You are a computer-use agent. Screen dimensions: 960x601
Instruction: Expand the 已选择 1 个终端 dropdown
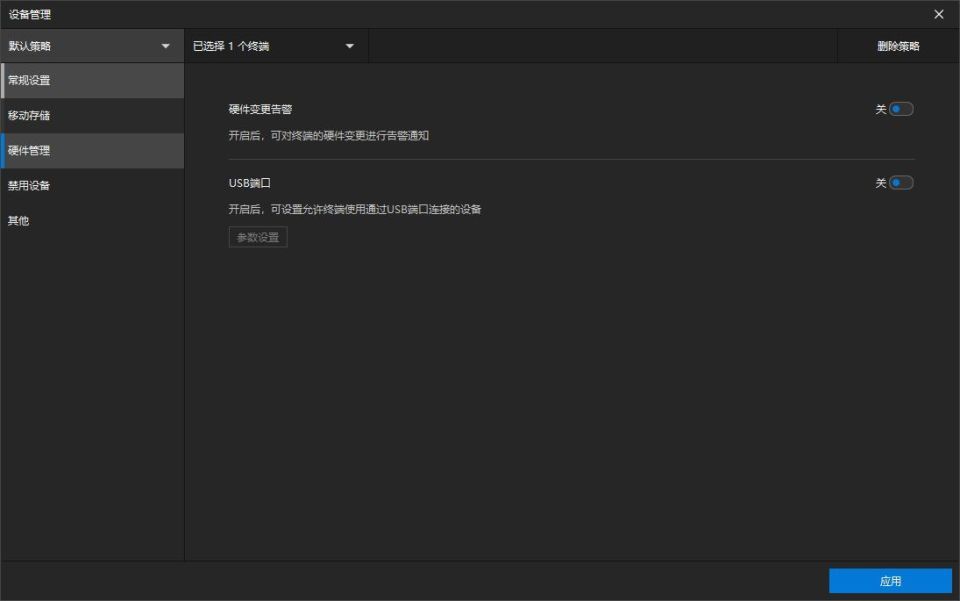coord(276,46)
